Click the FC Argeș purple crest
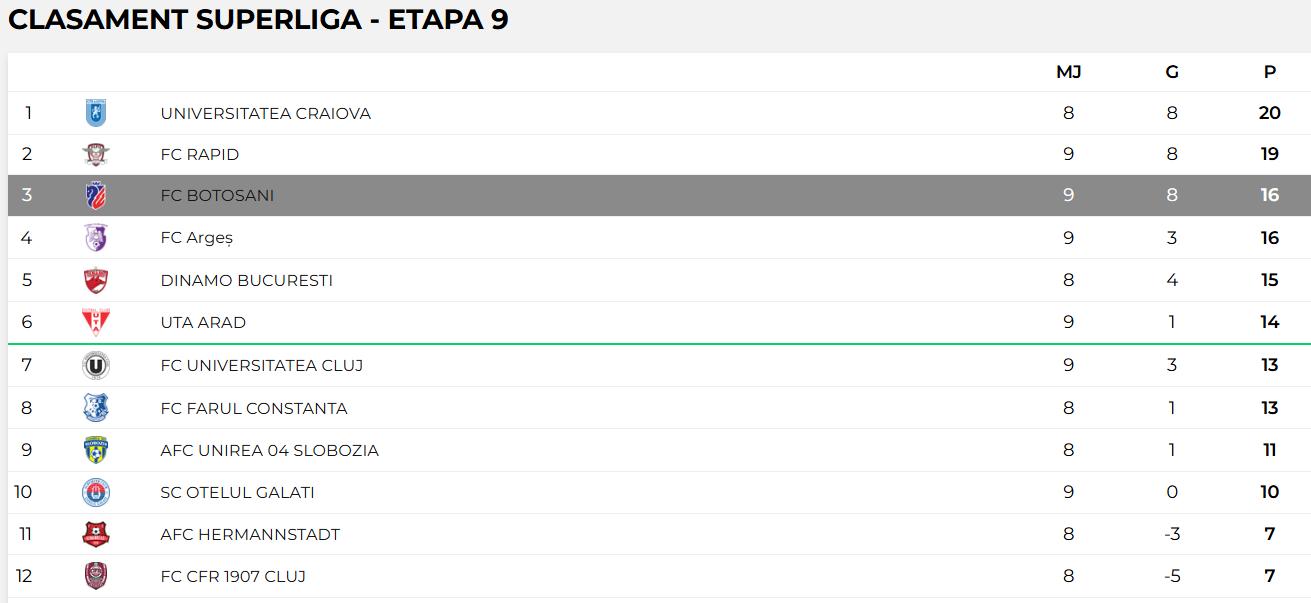 (x=96, y=238)
